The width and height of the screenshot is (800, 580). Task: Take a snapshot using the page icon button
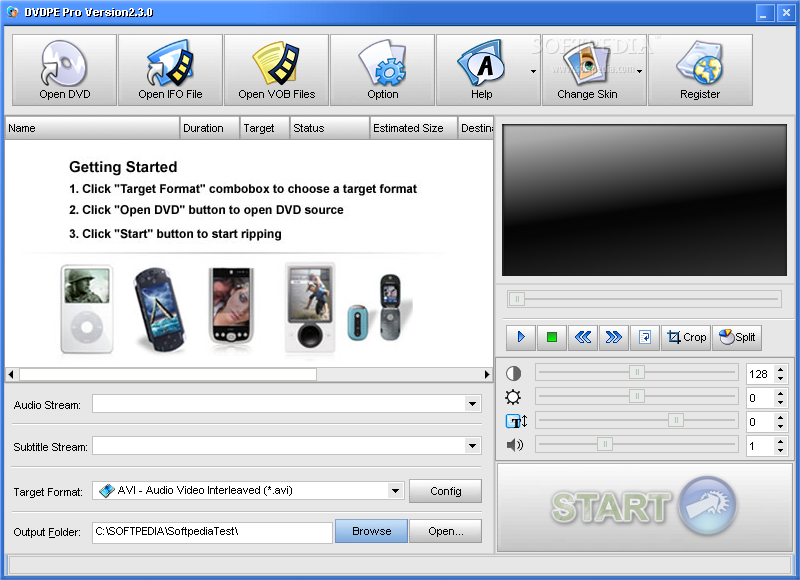[645, 337]
